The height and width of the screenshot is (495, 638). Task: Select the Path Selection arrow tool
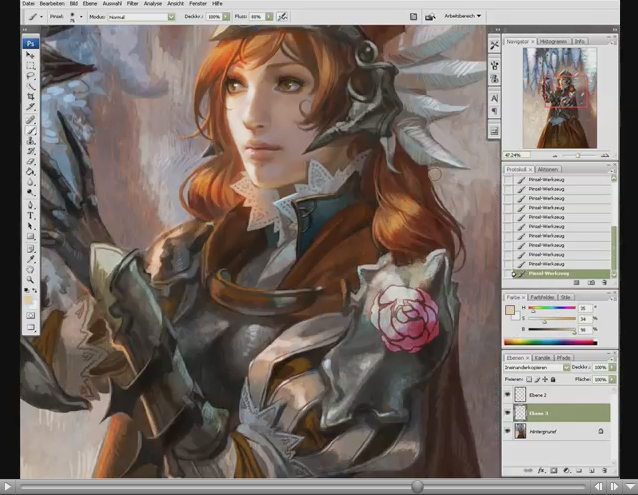pos(30,226)
